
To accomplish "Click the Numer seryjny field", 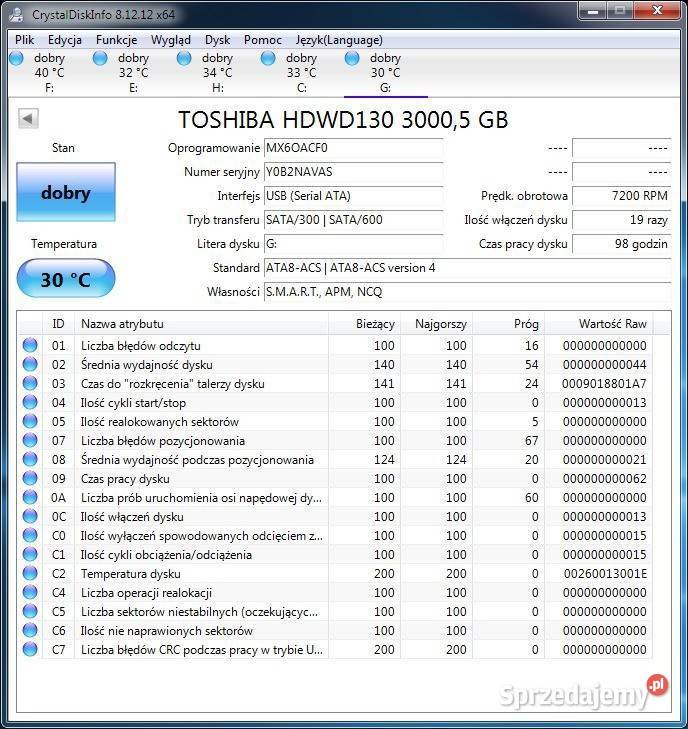I will (x=352, y=172).
